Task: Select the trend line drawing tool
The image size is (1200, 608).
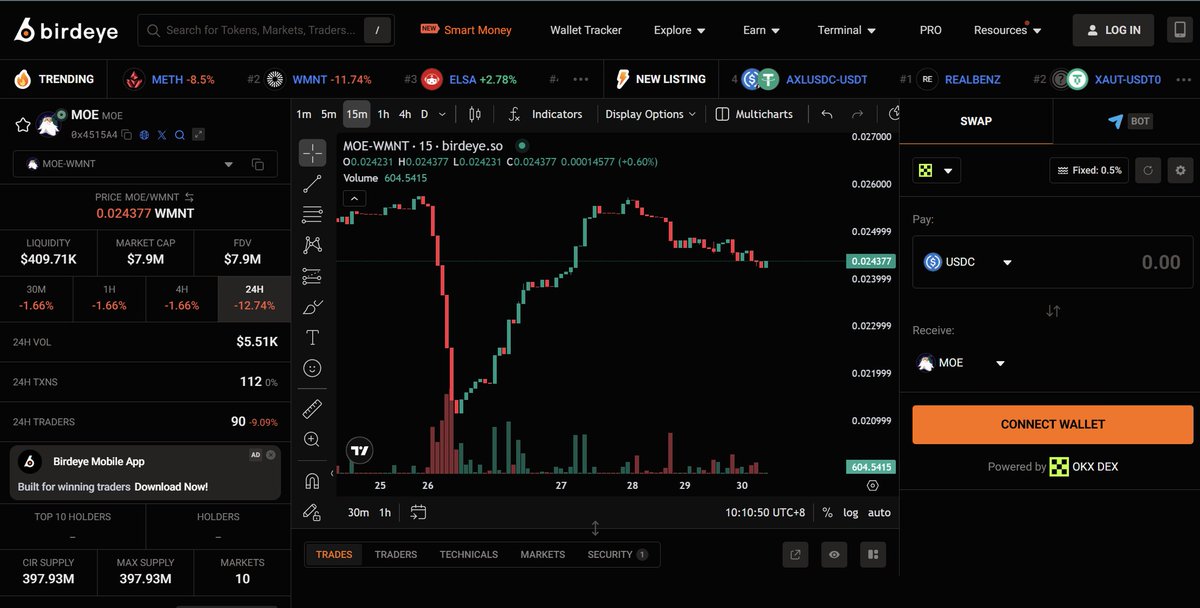Action: pos(312,183)
